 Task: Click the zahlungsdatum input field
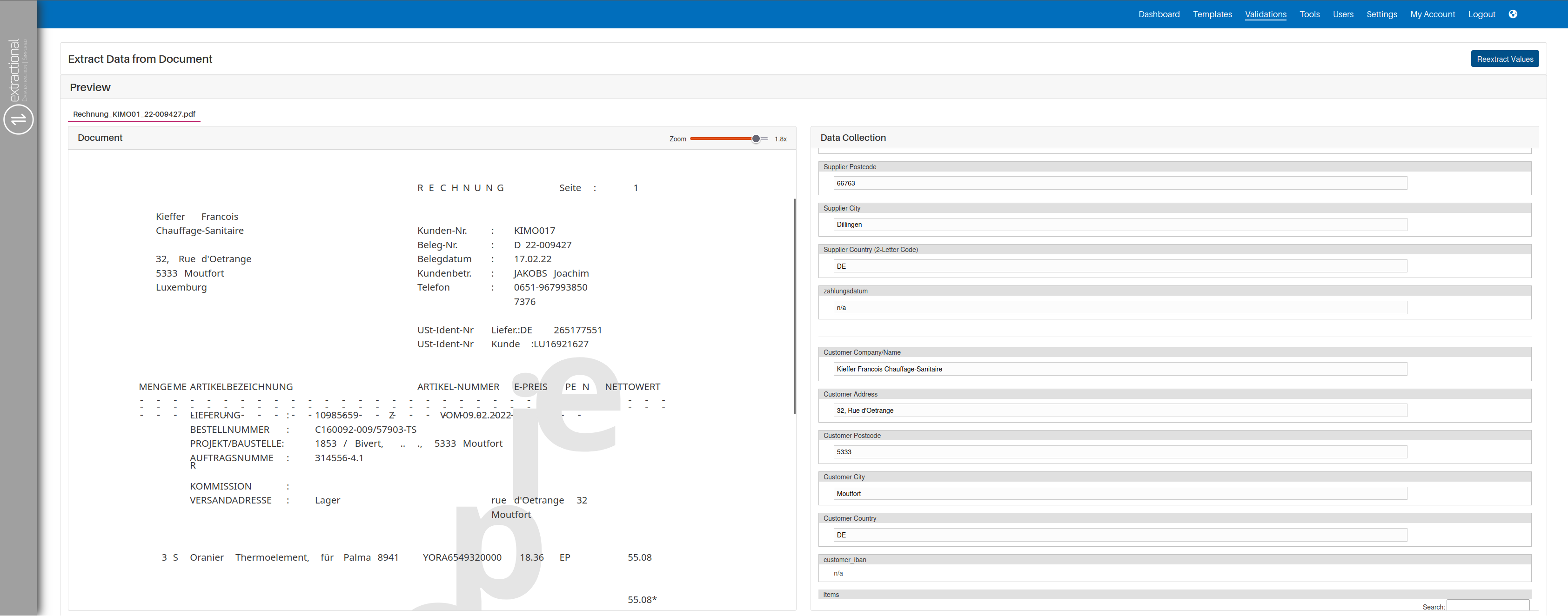click(x=1119, y=308)
